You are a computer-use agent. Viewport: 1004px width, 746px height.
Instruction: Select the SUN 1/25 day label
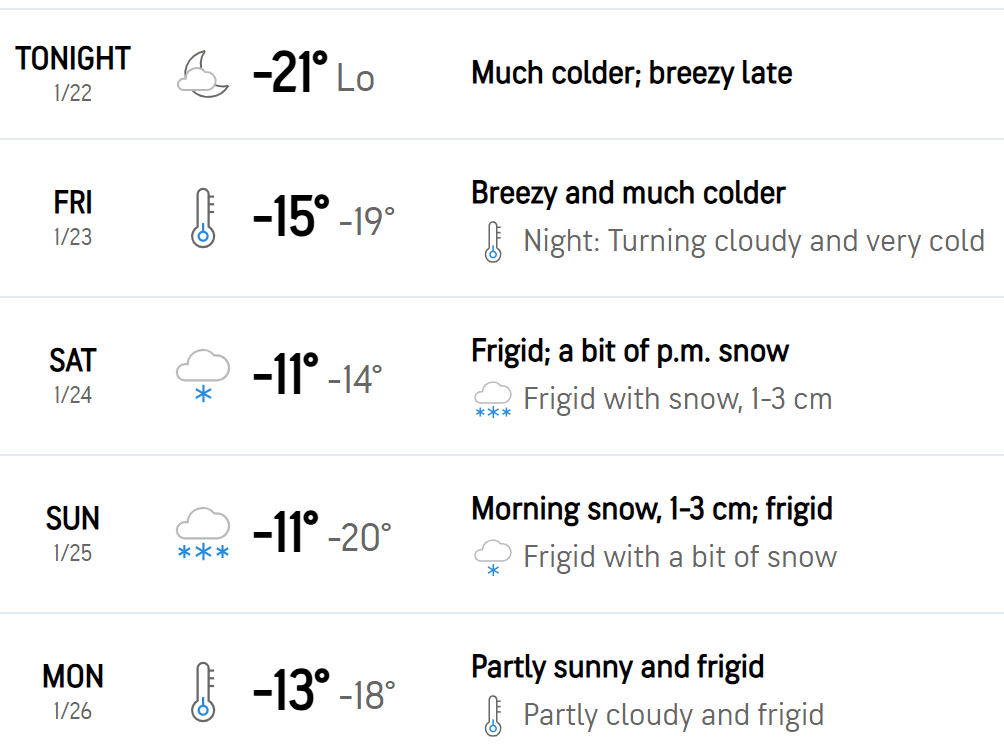[73, 532]
